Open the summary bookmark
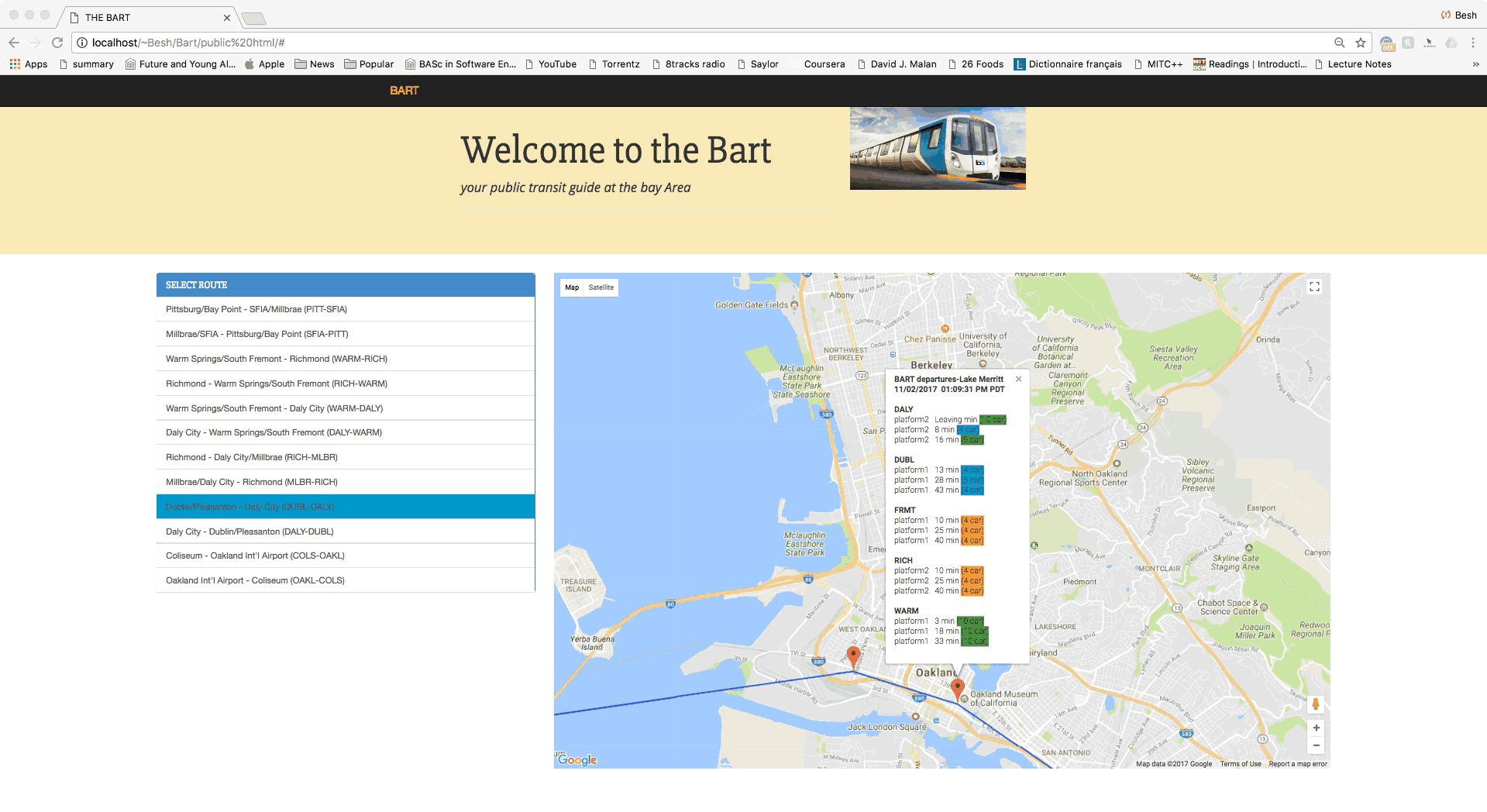 tap(87, 64)
